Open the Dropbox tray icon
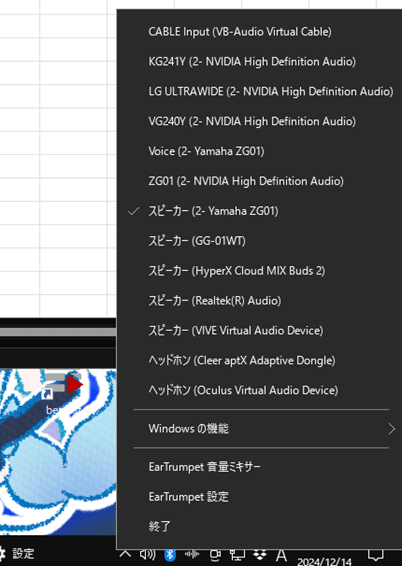Screen dimensions: 402x566 point(259,555)
